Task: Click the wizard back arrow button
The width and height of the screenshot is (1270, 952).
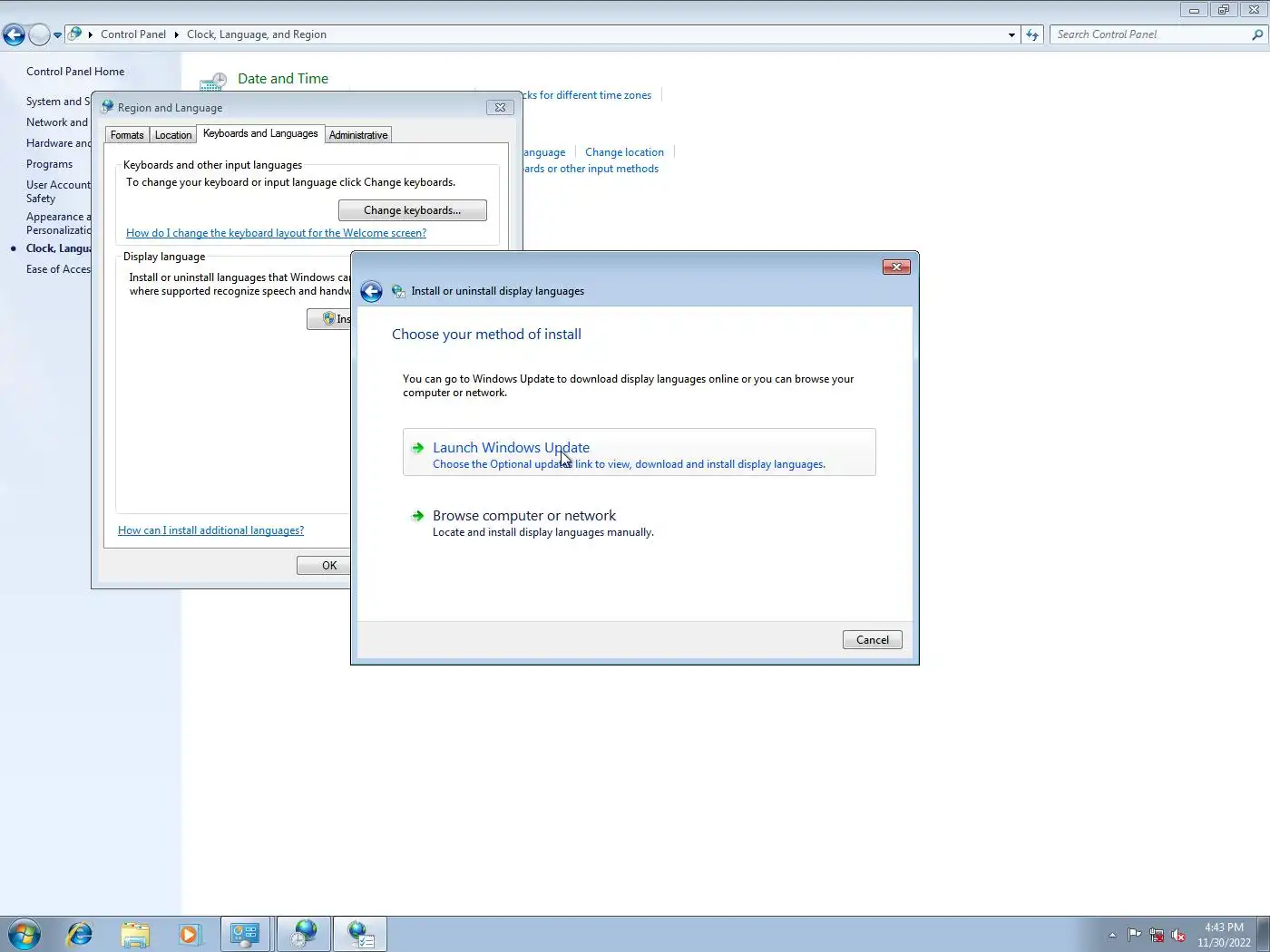Action: tap(371, 291)
